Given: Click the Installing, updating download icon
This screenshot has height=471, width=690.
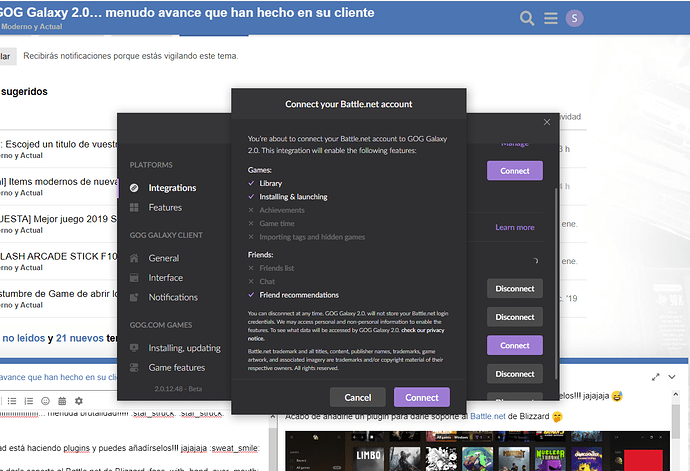Looking at the screenshot, I should tap(134, 348).
